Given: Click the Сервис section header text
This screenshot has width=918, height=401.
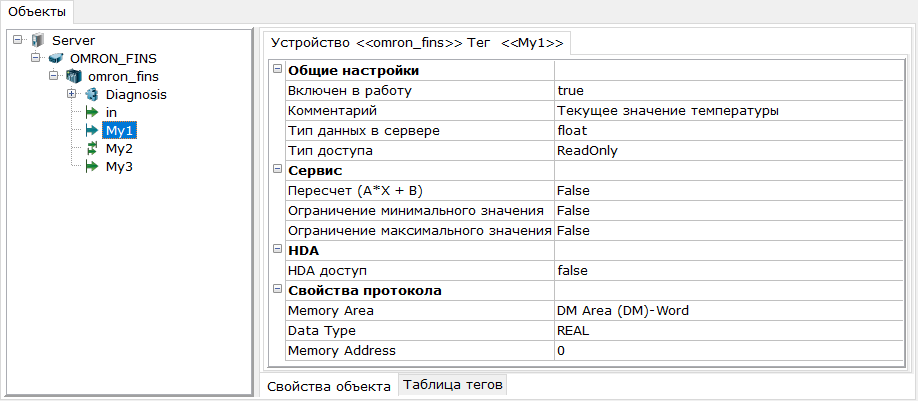Looking at the screenshot, I should point(315,170).
